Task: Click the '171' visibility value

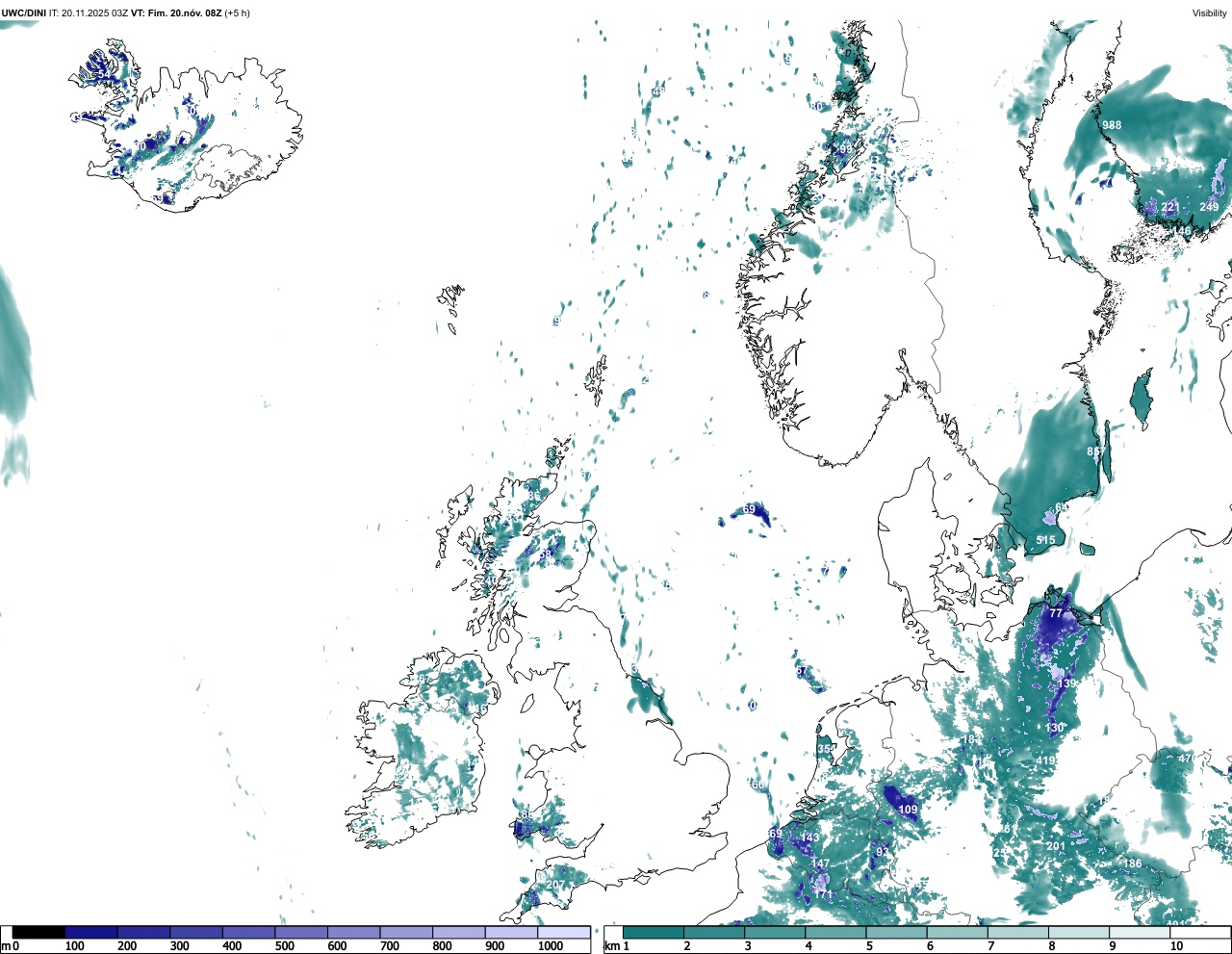Action: pyautogui.click(x=824, y=895)
